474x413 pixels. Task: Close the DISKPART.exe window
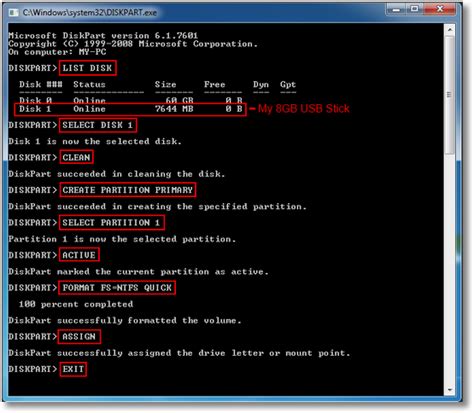(x=440, y=10)
